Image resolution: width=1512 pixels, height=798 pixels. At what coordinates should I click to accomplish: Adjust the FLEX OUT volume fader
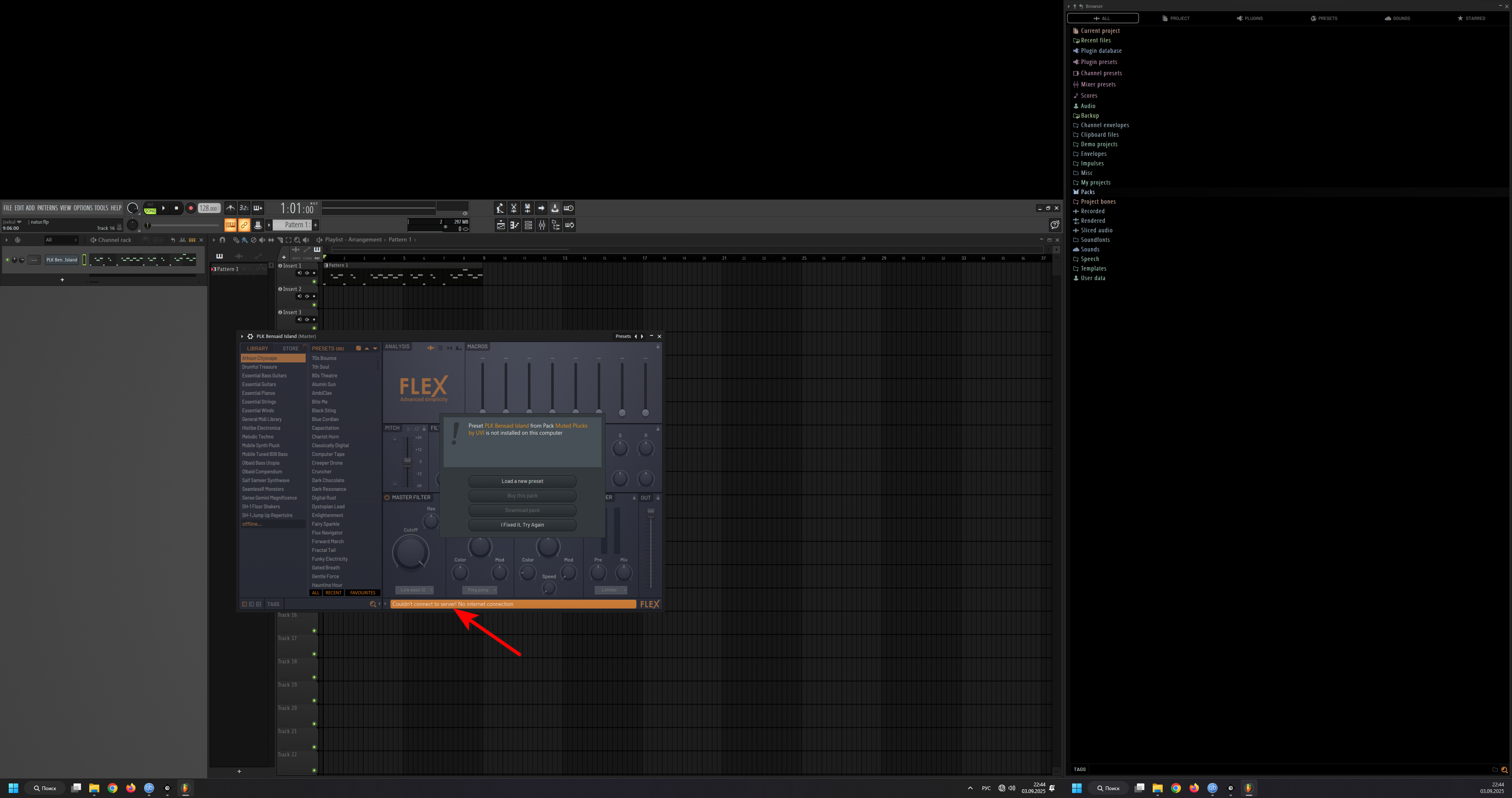(650, 512)
